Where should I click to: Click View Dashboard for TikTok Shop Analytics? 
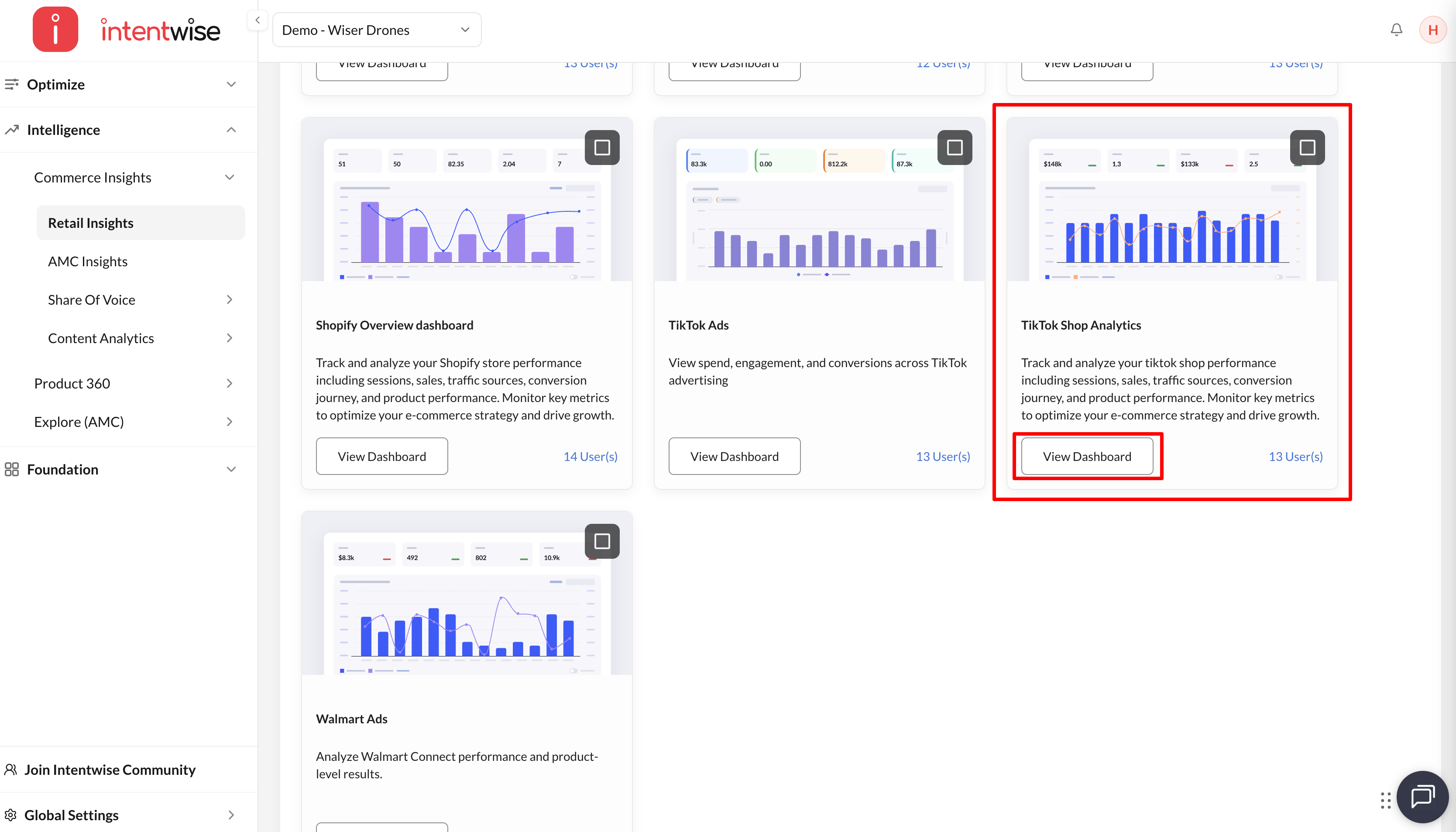click(x=1087, y=456)
